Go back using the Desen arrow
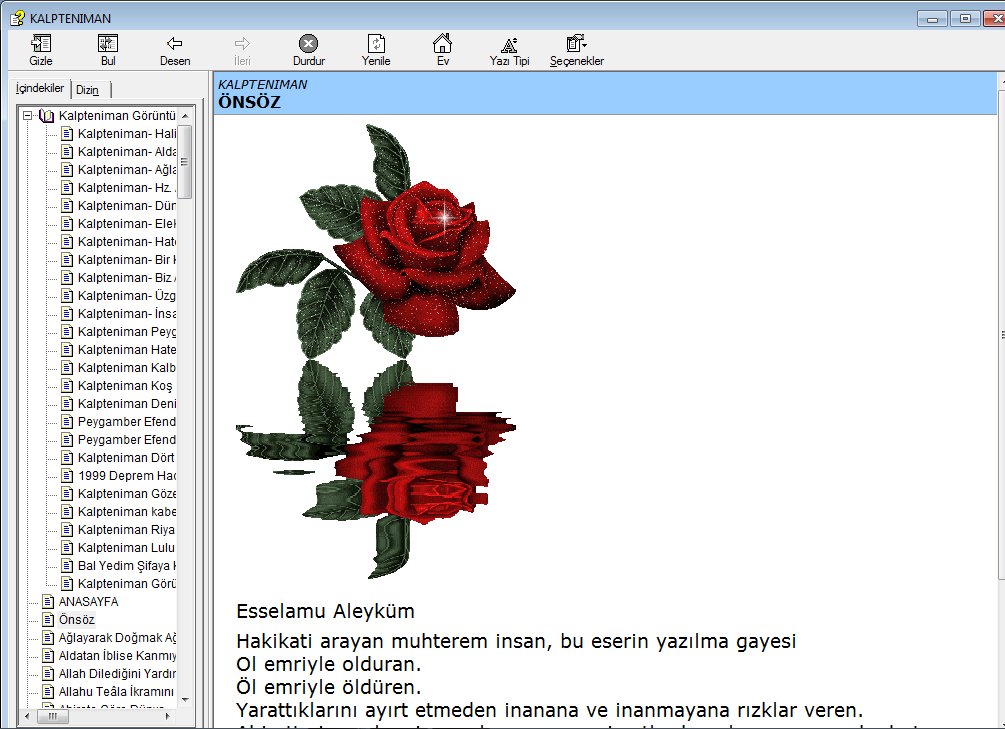The height and width of the screenshot is (729, 1005). pos(175,50)
